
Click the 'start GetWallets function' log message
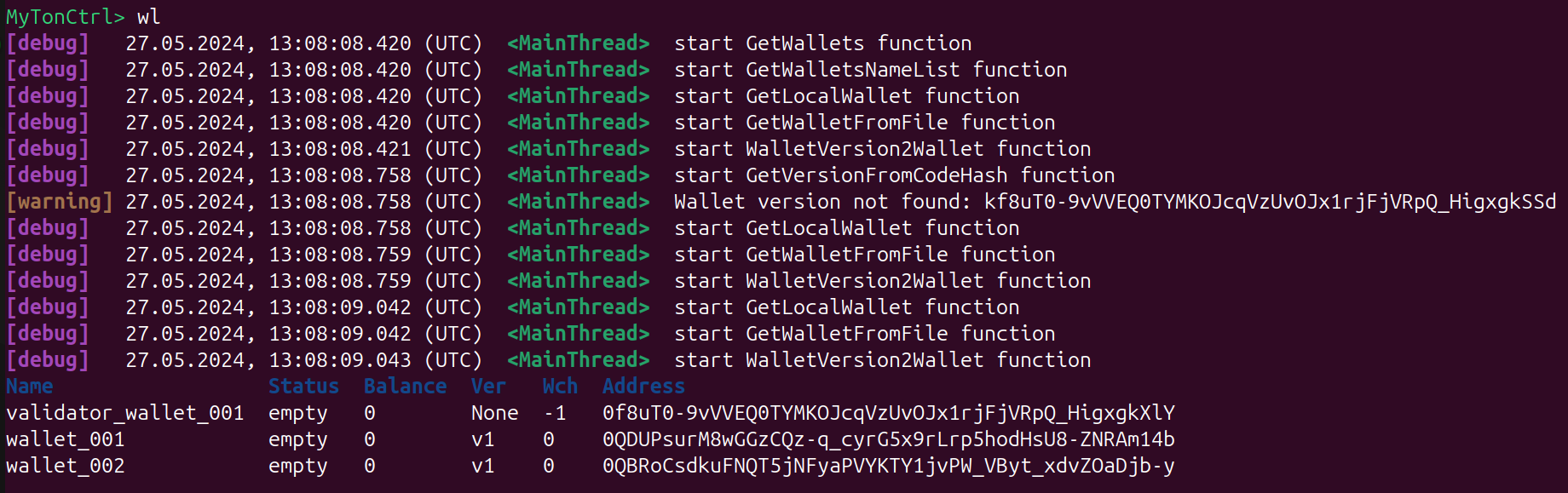pyautogui.click(x=822, y=43)
